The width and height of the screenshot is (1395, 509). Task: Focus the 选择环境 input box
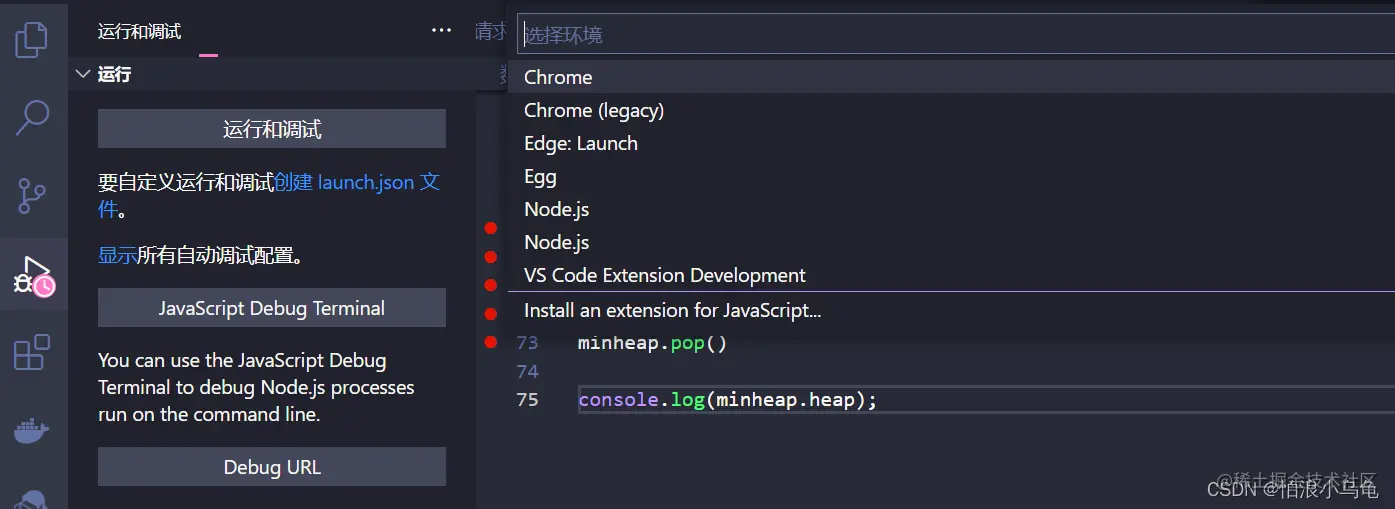click(955, 35)
